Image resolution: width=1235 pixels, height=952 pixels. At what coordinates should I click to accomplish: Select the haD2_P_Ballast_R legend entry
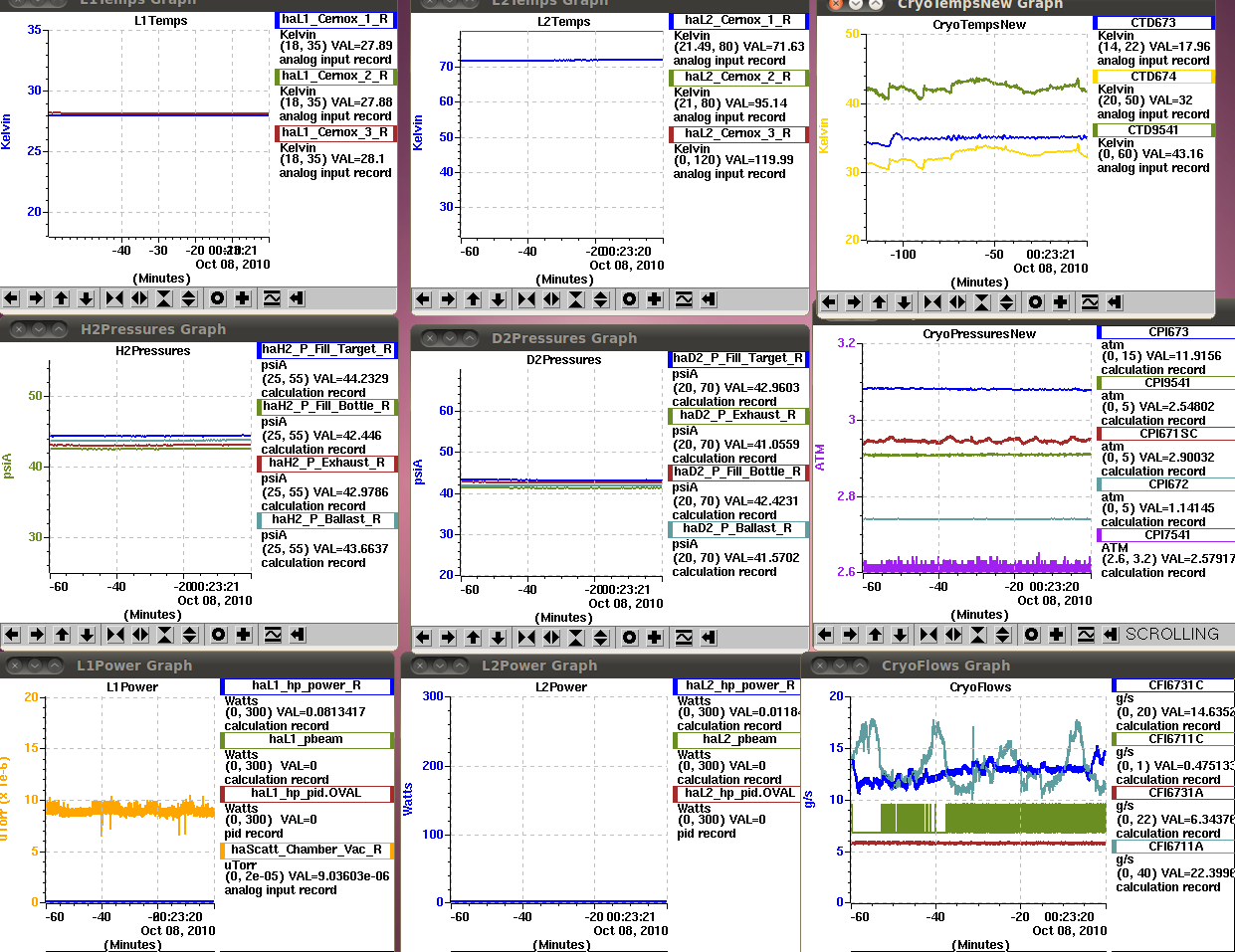738,528
